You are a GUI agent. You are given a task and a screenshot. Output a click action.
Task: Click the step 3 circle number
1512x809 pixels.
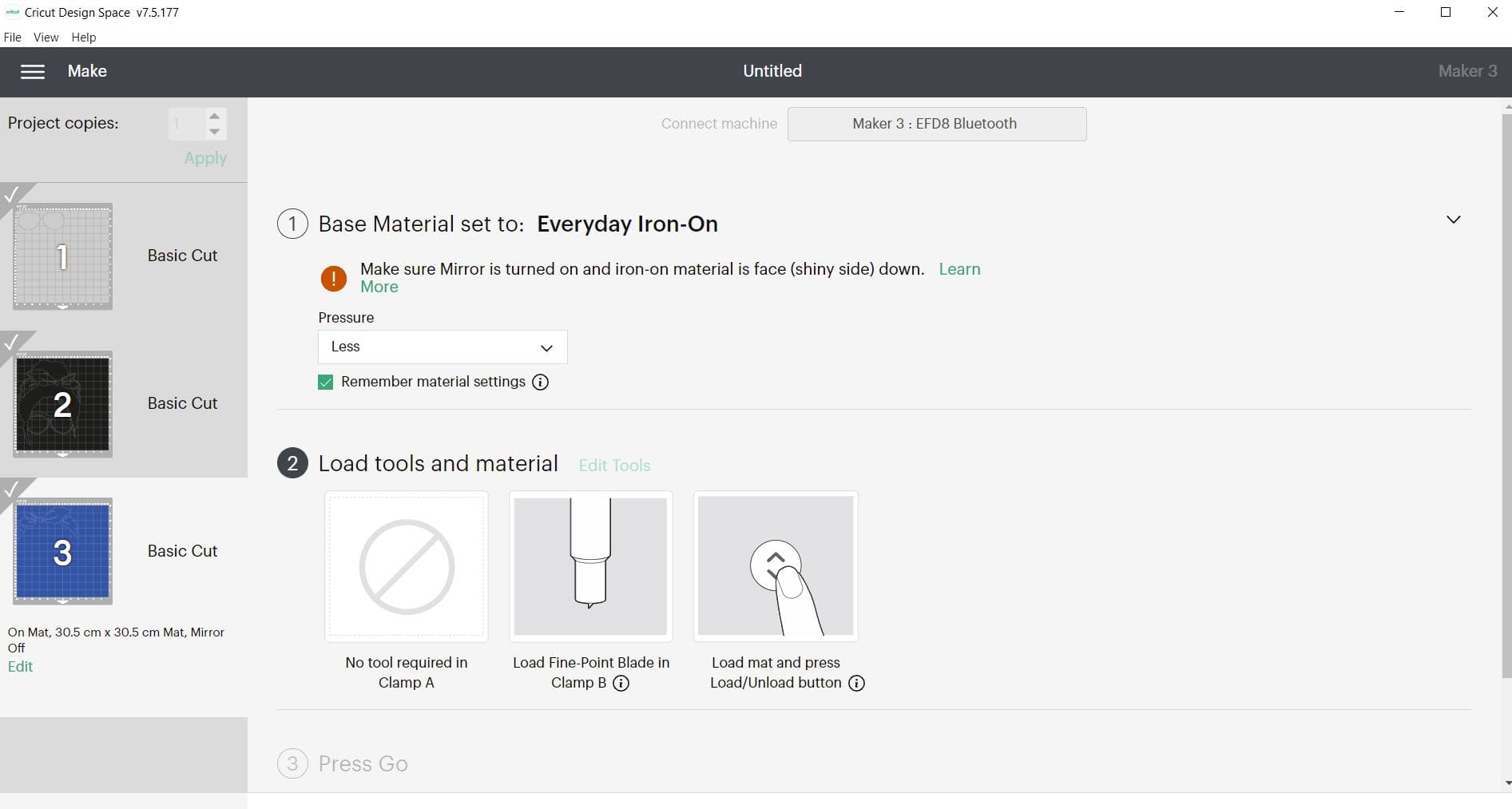coord(292,763)
